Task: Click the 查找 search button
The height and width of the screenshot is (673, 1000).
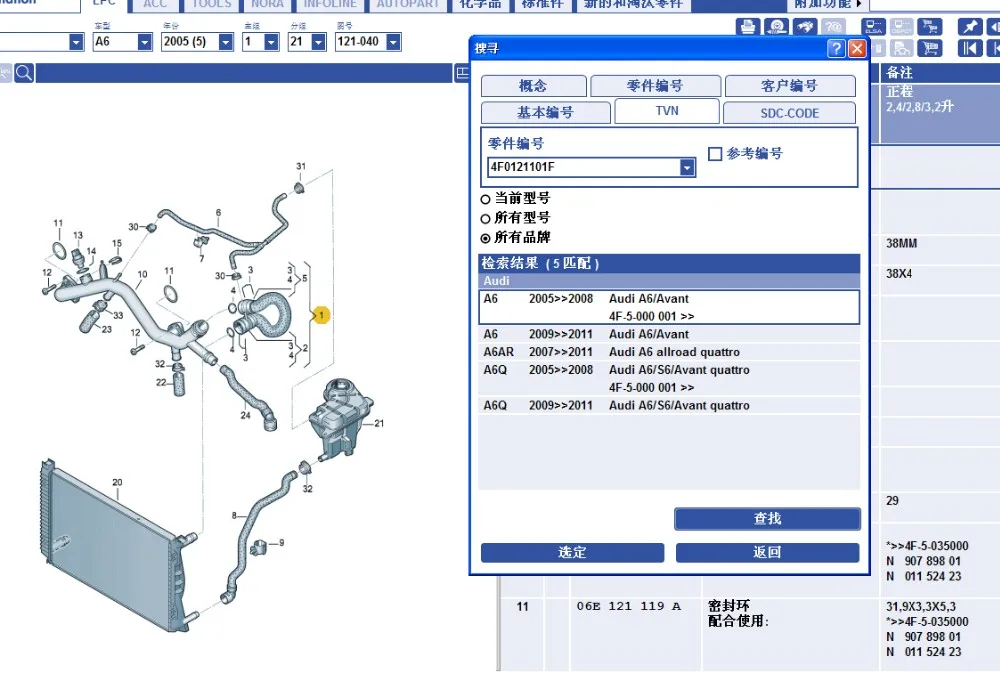Action: (767, 519)
